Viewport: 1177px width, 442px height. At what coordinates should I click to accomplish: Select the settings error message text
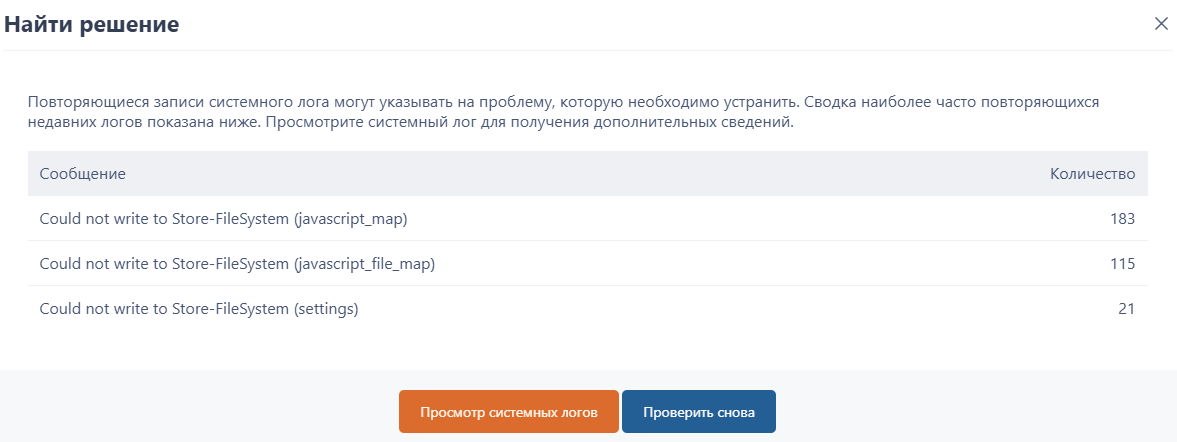click(198, 309)
